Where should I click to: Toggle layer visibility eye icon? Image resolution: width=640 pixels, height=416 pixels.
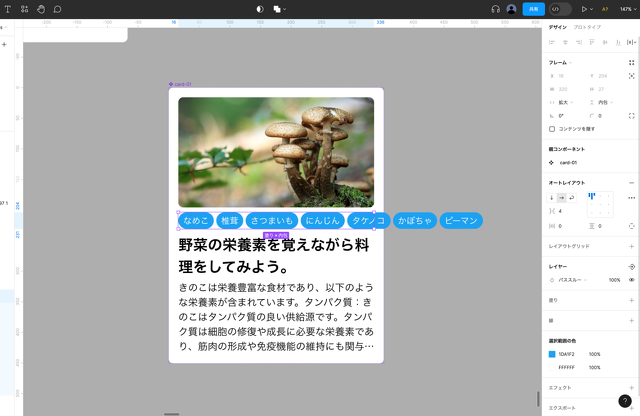pyautogui.click(x=631, y=280)
